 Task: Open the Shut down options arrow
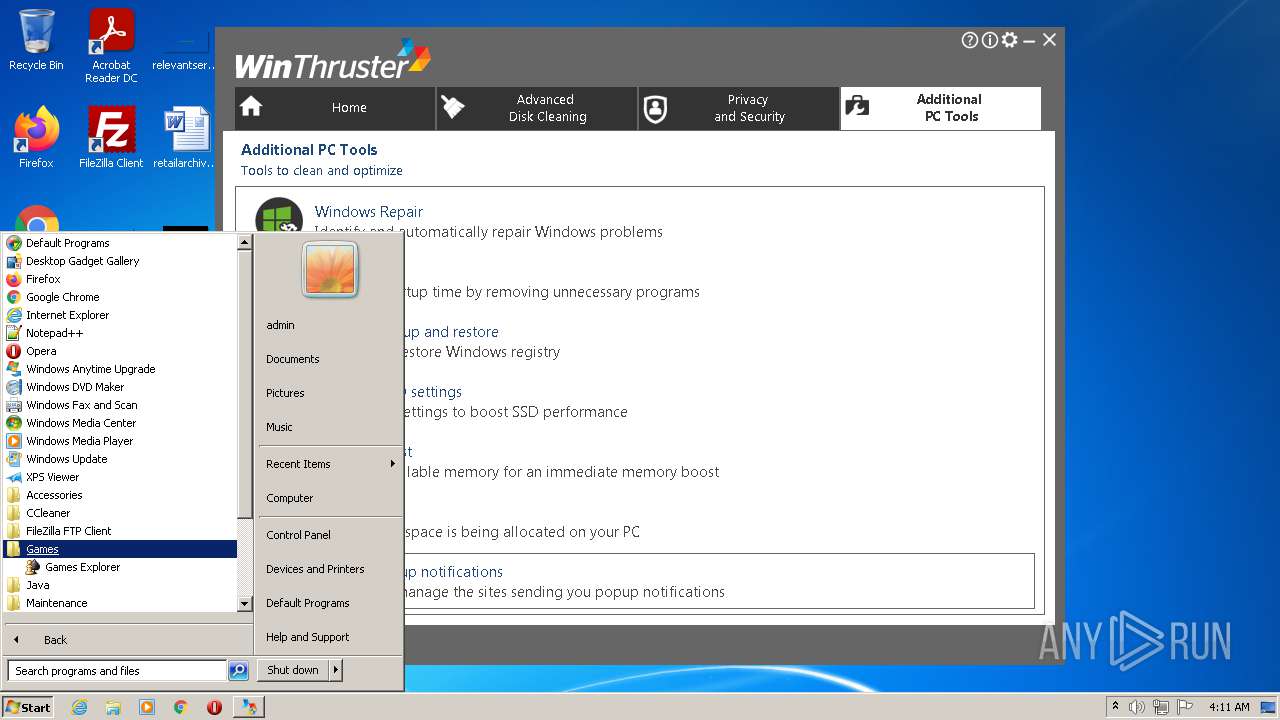tap(336, 670)
